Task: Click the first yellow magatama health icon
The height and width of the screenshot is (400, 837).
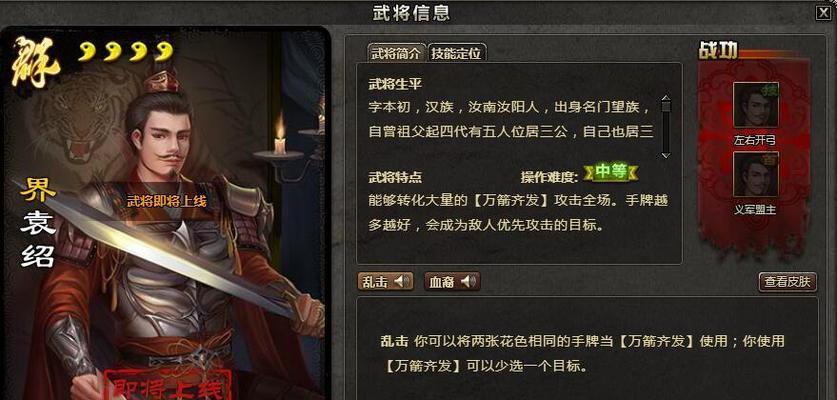Action: click(x=88, y=51)
